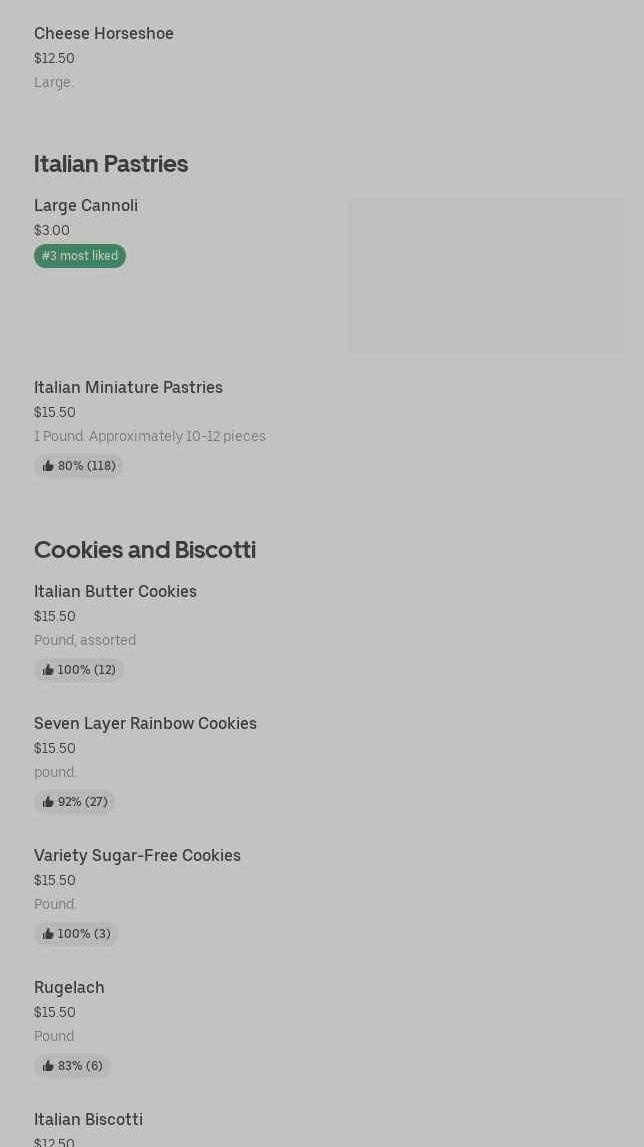The width and height of the screenshot is (644, 1147).
Task: Choose Italian Butter Cookies from the menu
Action: pos(115,591)
